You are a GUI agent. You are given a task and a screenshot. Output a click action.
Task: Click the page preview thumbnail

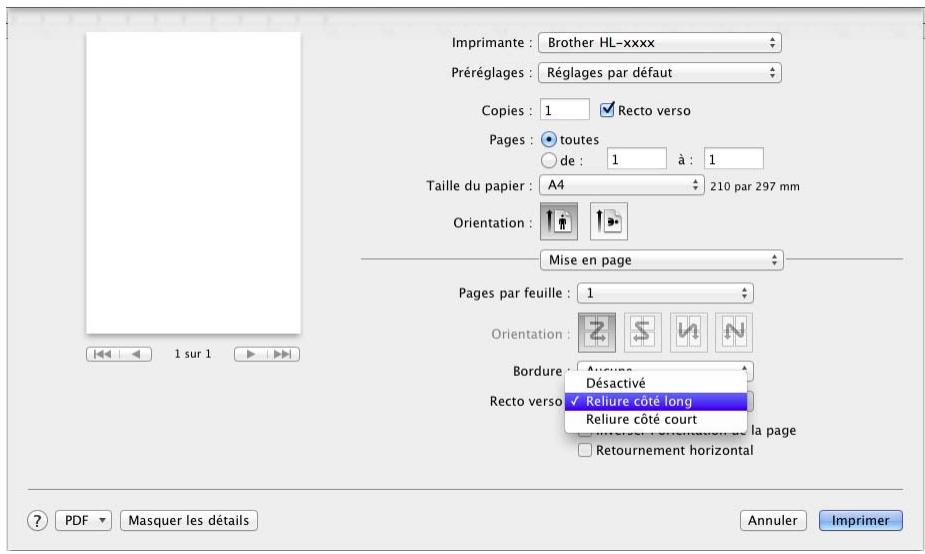(193, 183)
